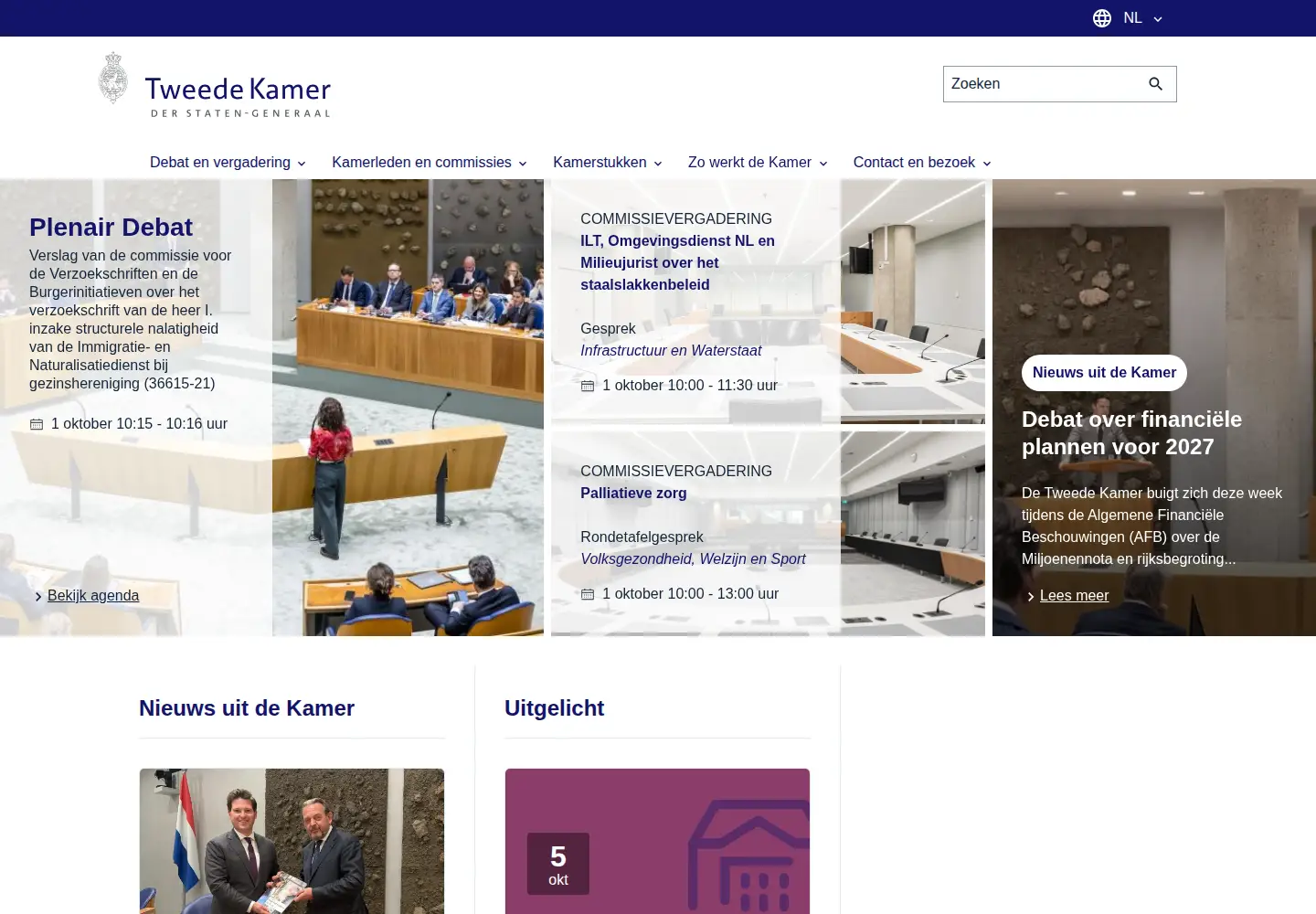Open the NL language dropdown
The image size is (1316, 914).
pos(1142,18)
